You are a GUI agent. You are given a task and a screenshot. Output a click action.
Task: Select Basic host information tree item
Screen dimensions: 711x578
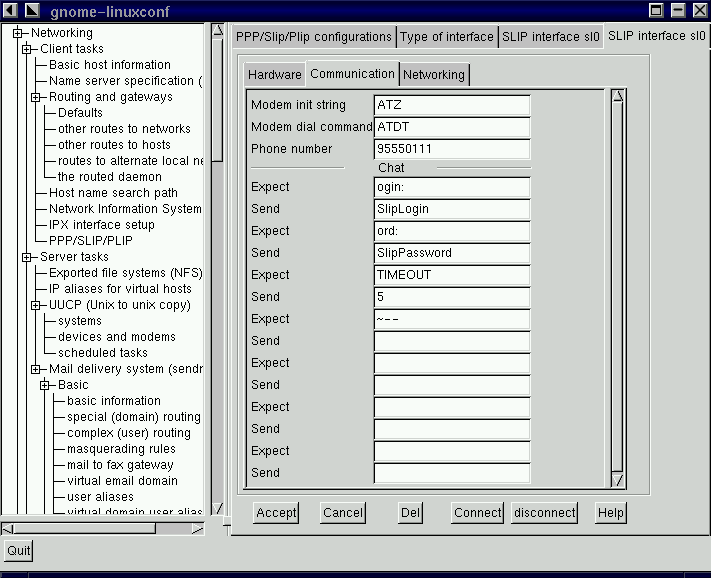110,65
